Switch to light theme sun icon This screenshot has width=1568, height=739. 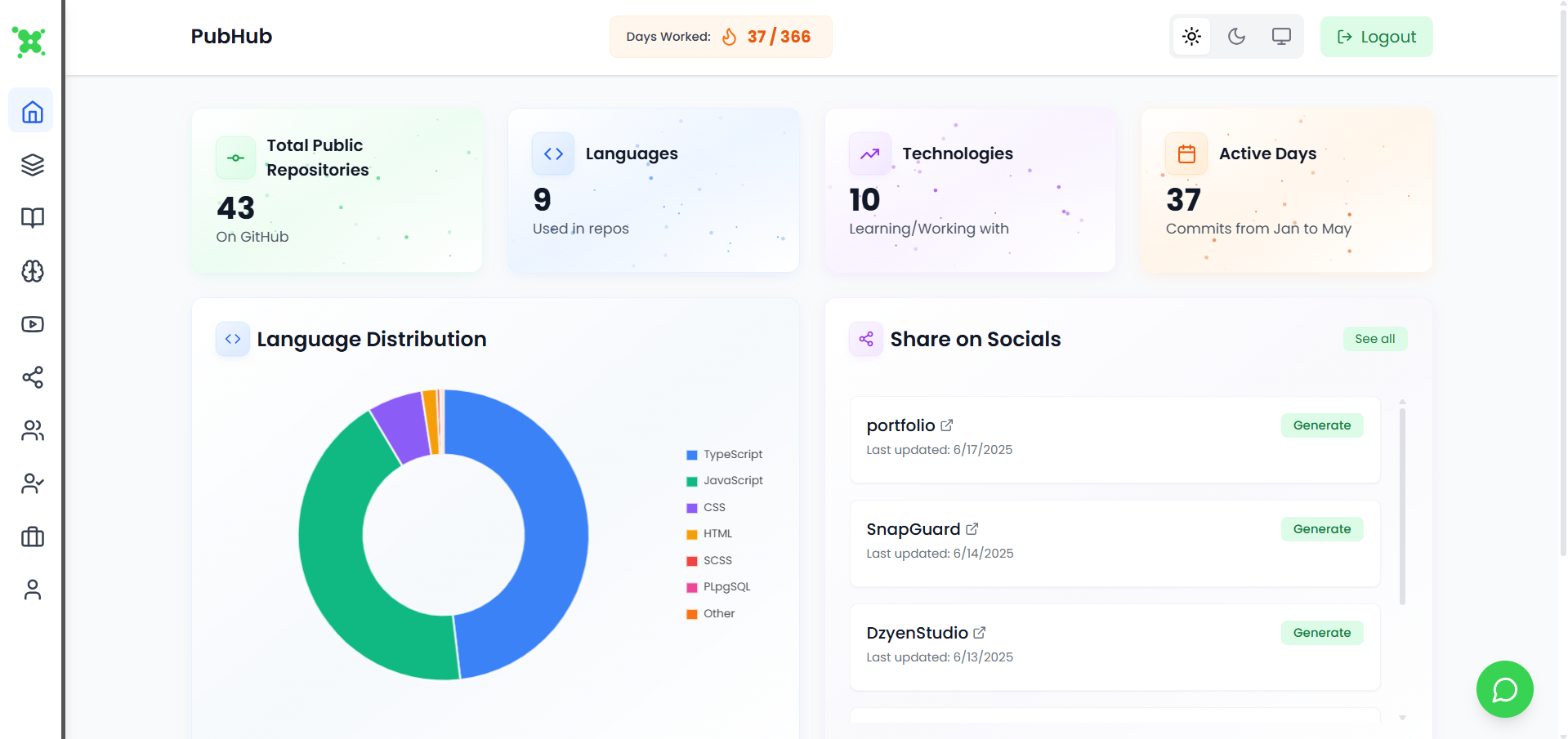[1191, 37]
